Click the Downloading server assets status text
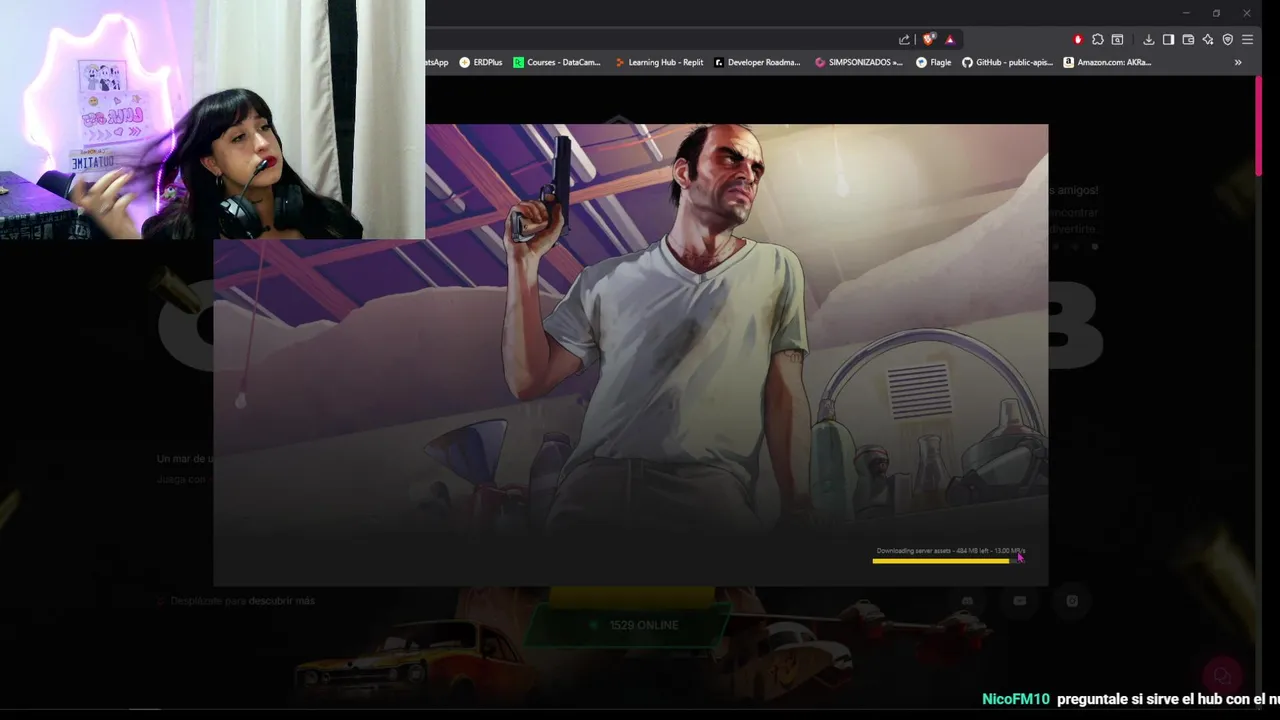The height and width of the screenshot is (720, 1280). pyautogui.click(x=951, y=551)
